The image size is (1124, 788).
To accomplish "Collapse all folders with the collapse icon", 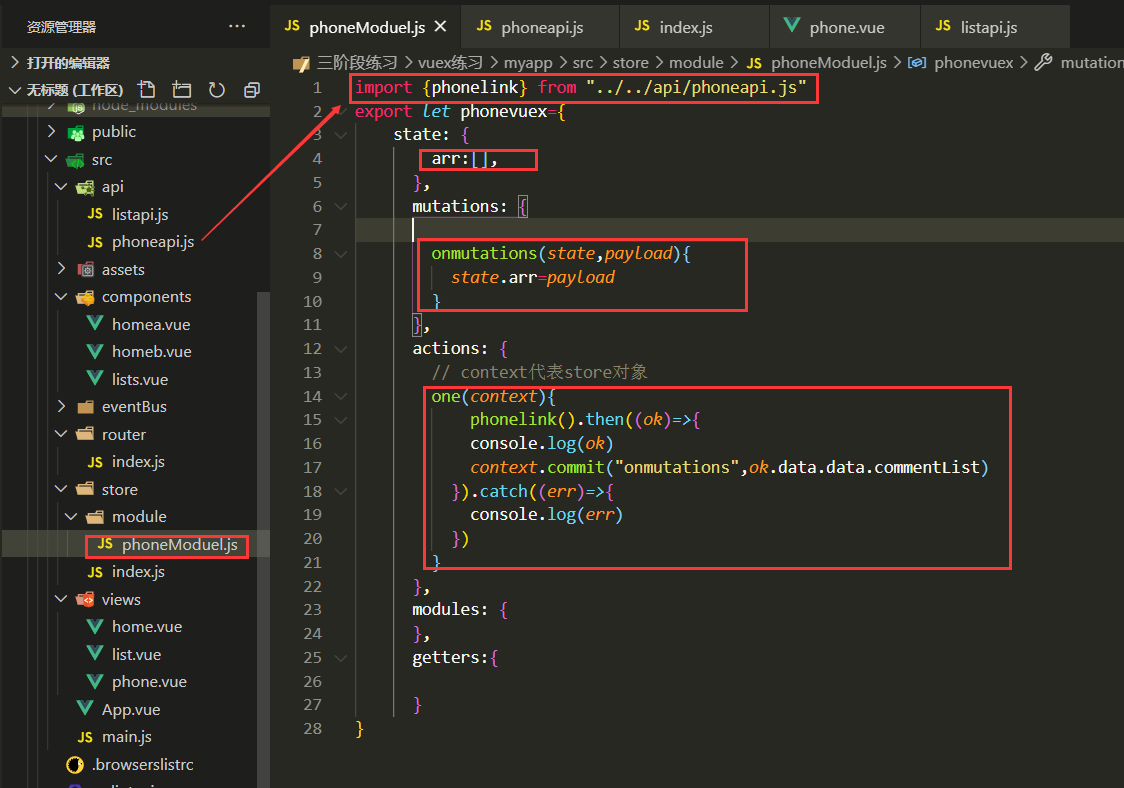I will tap(252, 90).
